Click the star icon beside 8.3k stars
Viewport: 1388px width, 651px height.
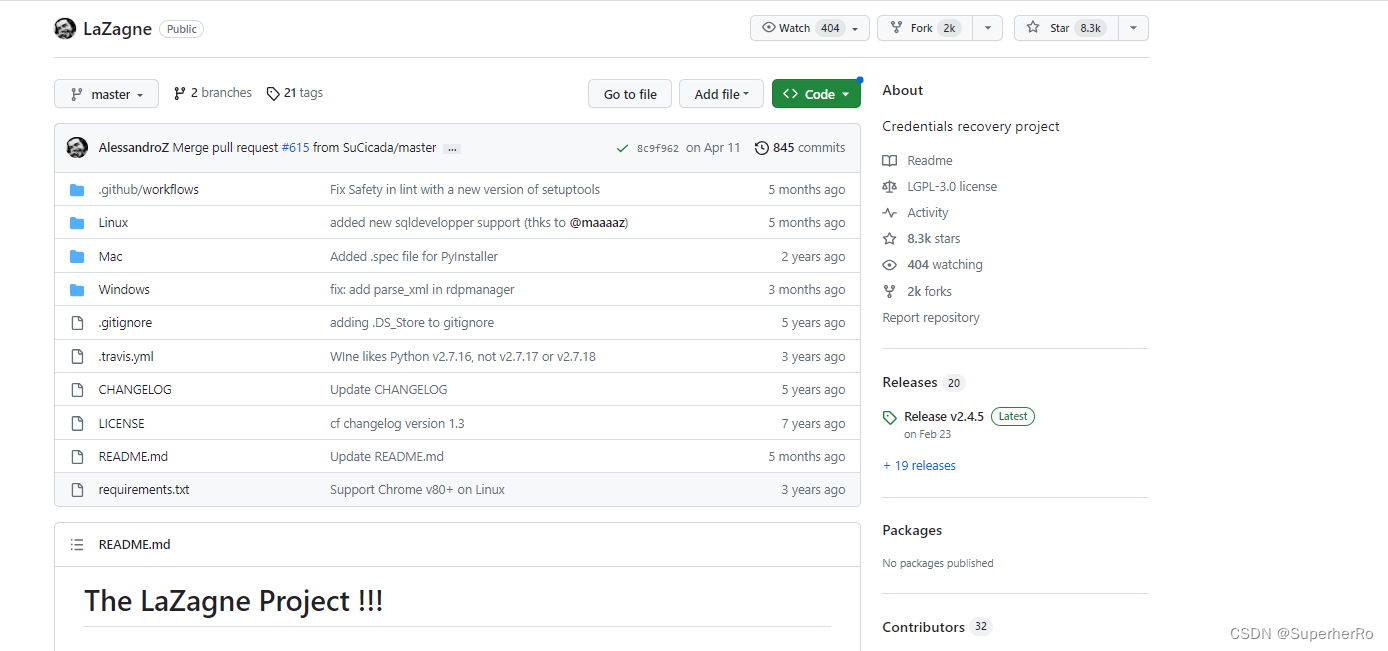[x=890, y=239]
